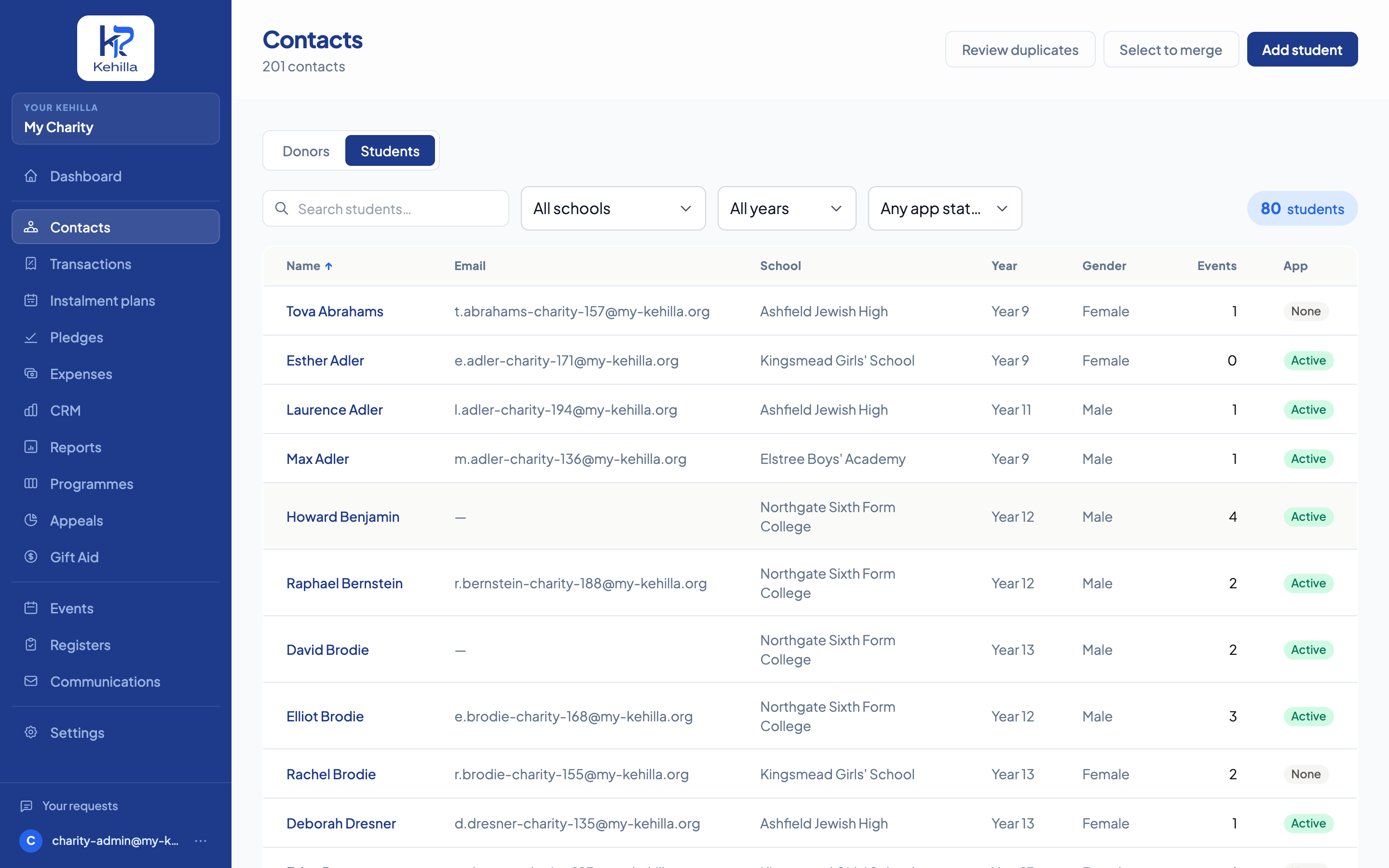Click the Registers clipboard icon
Viewport: 1389px width, 868px height.
pyautogui.click(x=31, y=645)
